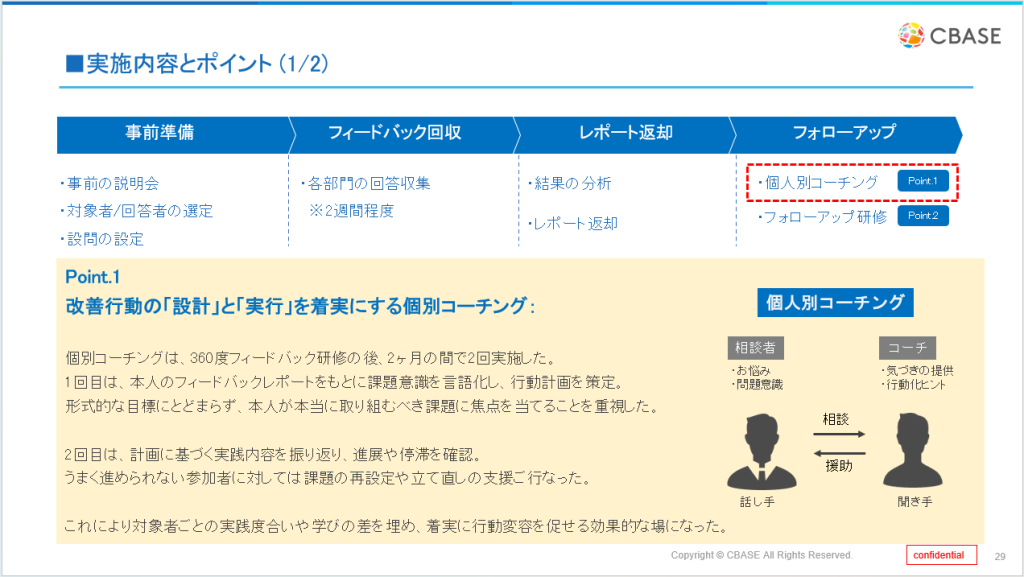Click the left-pointing arrow above 援助
1024x577 pixels.
click(836, 451)
